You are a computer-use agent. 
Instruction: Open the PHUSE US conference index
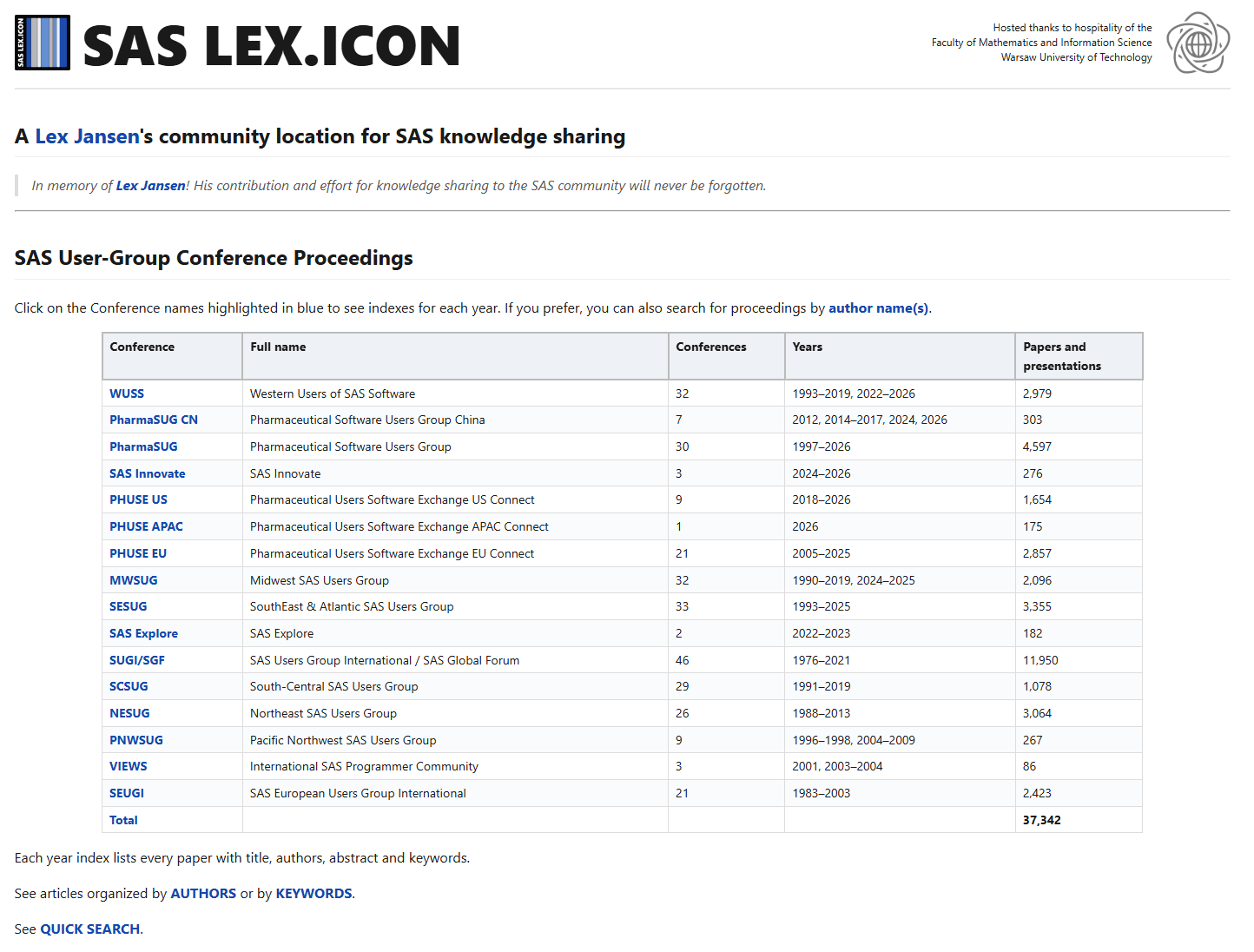[x=138, y=499]
